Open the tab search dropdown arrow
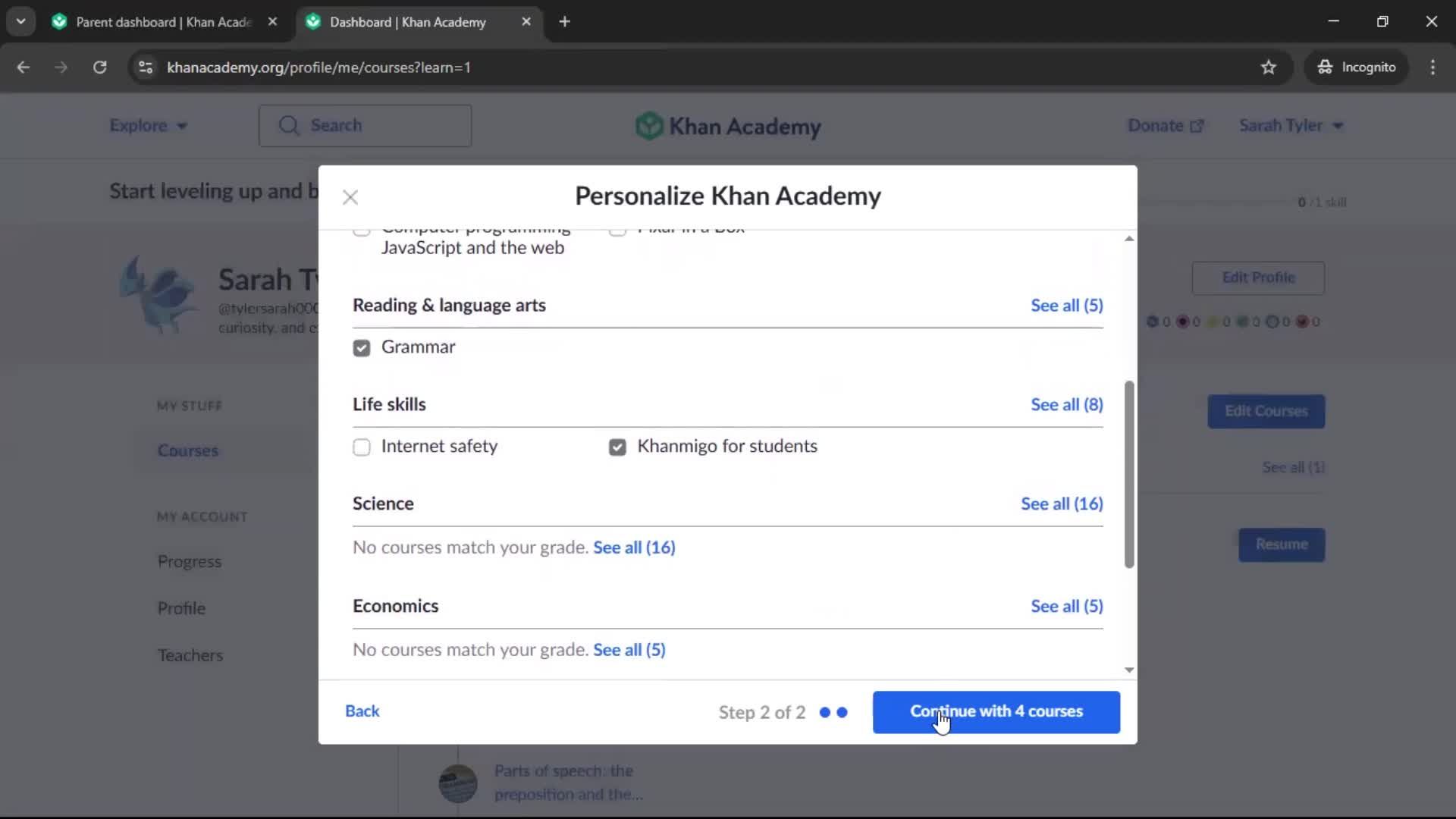 click(x=21, y=22)
